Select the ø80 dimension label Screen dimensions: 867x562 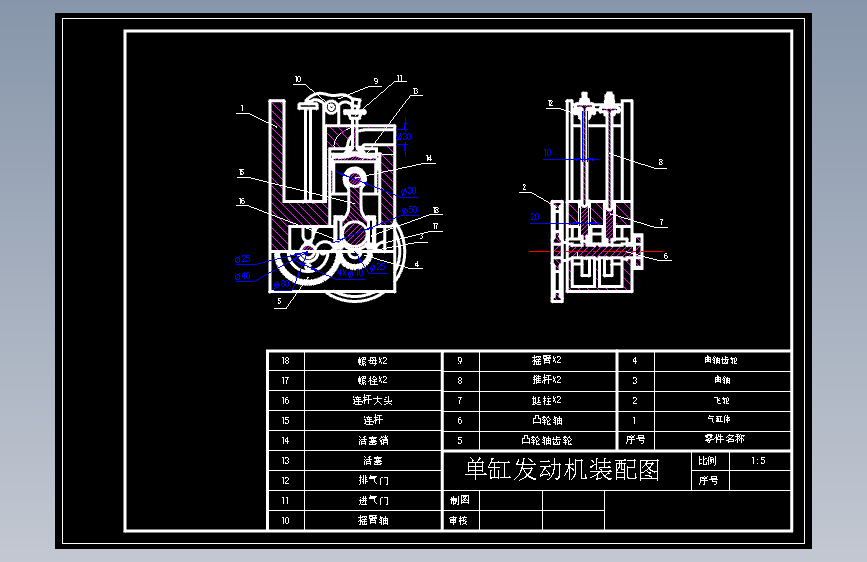coord(282,284)
